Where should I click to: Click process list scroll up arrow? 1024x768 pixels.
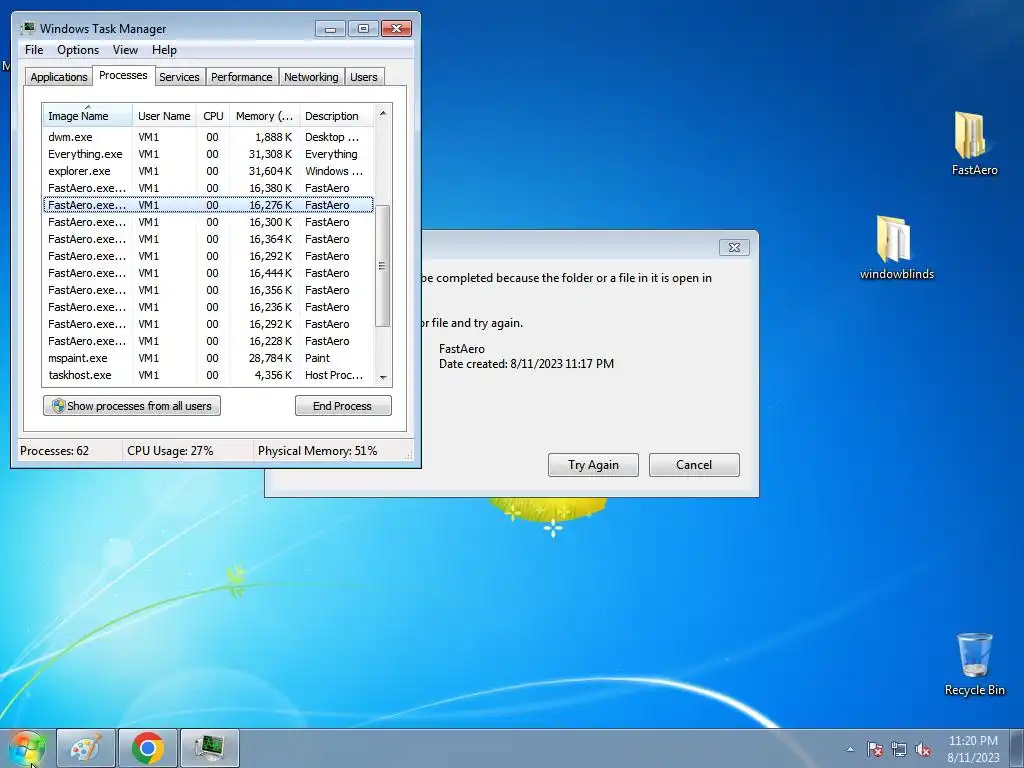pos(383,113)
